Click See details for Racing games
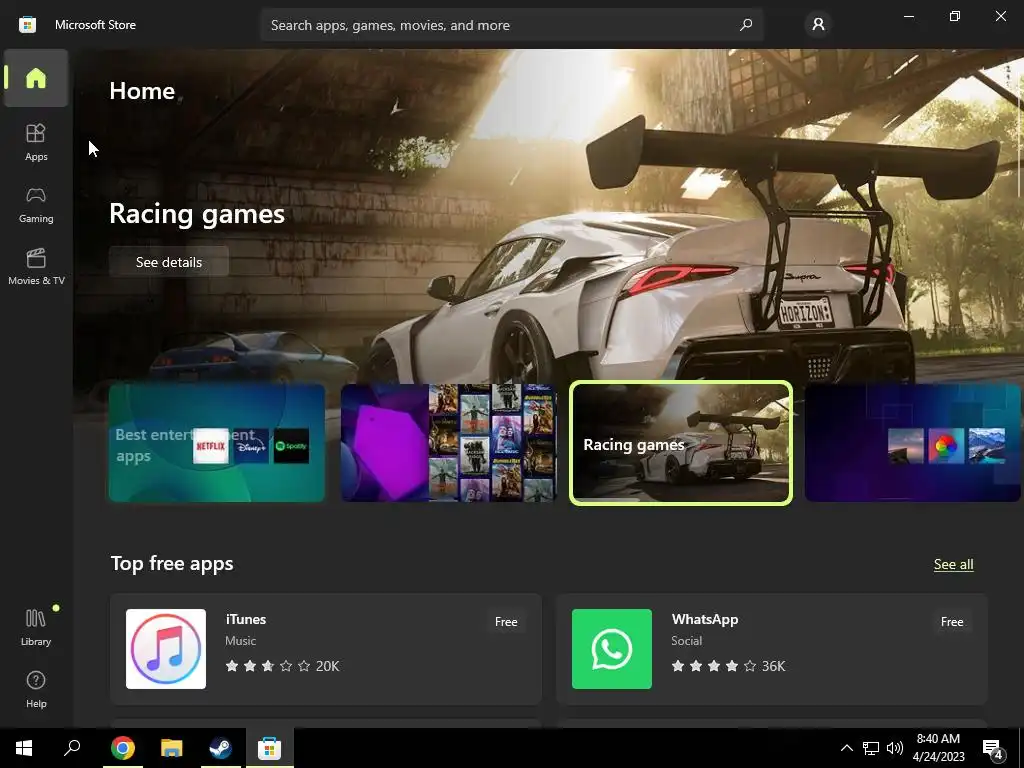This screenshot has height=768, width=1024. [x=168, y=262]
